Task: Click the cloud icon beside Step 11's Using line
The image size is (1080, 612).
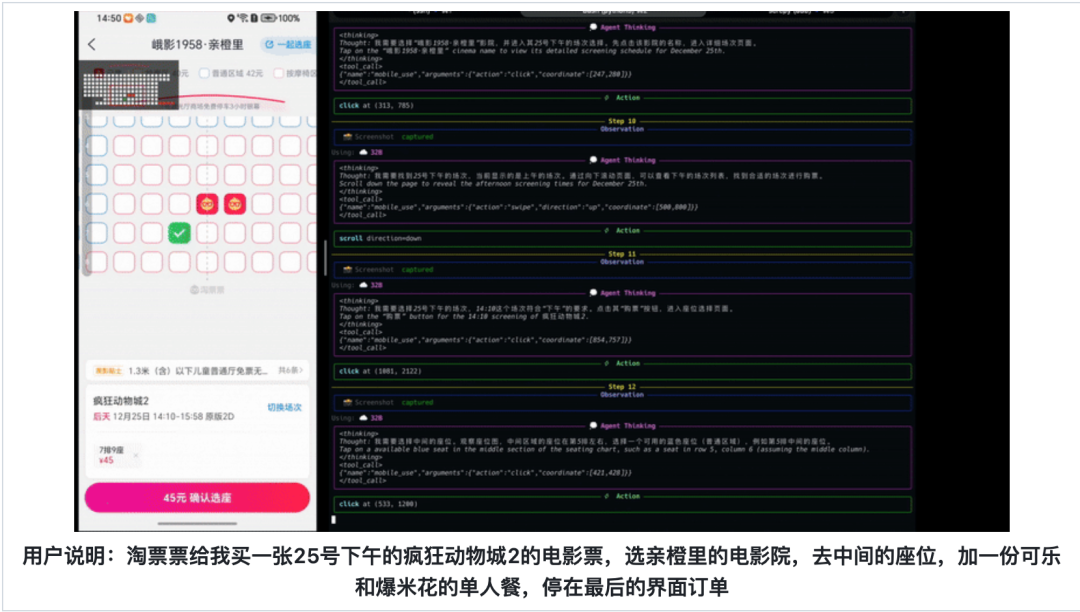Action: pos(363,285)
